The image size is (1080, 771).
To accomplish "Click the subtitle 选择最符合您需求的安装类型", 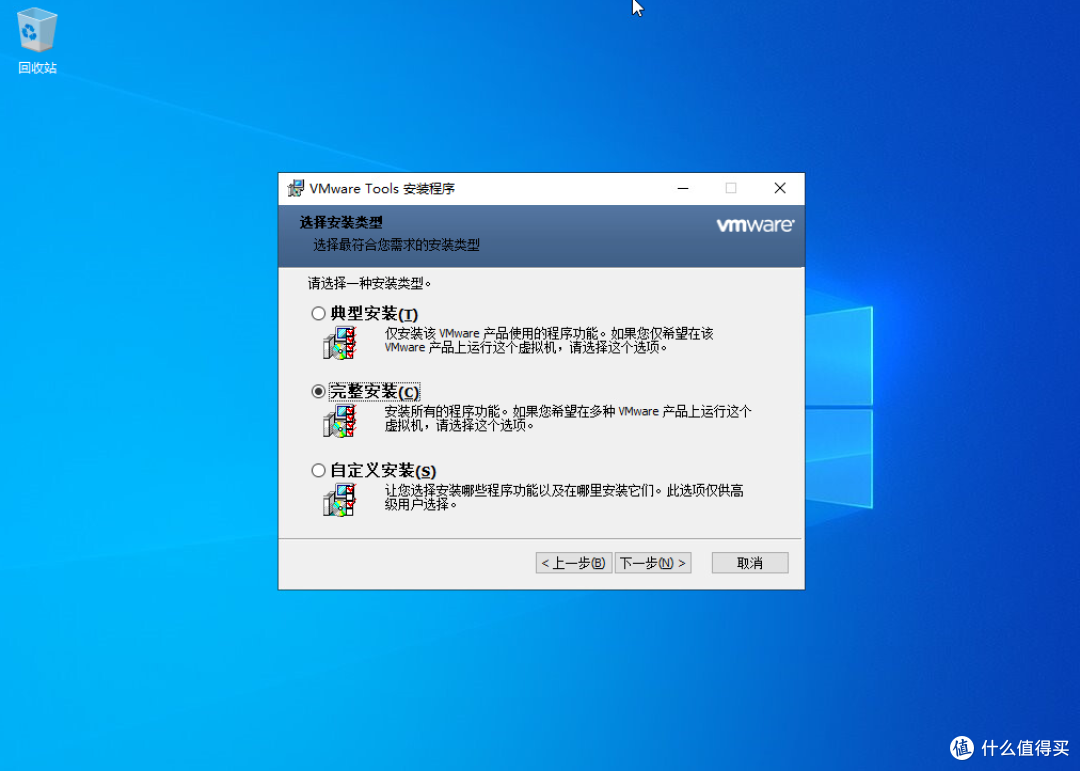I will [x=396, y=245].
